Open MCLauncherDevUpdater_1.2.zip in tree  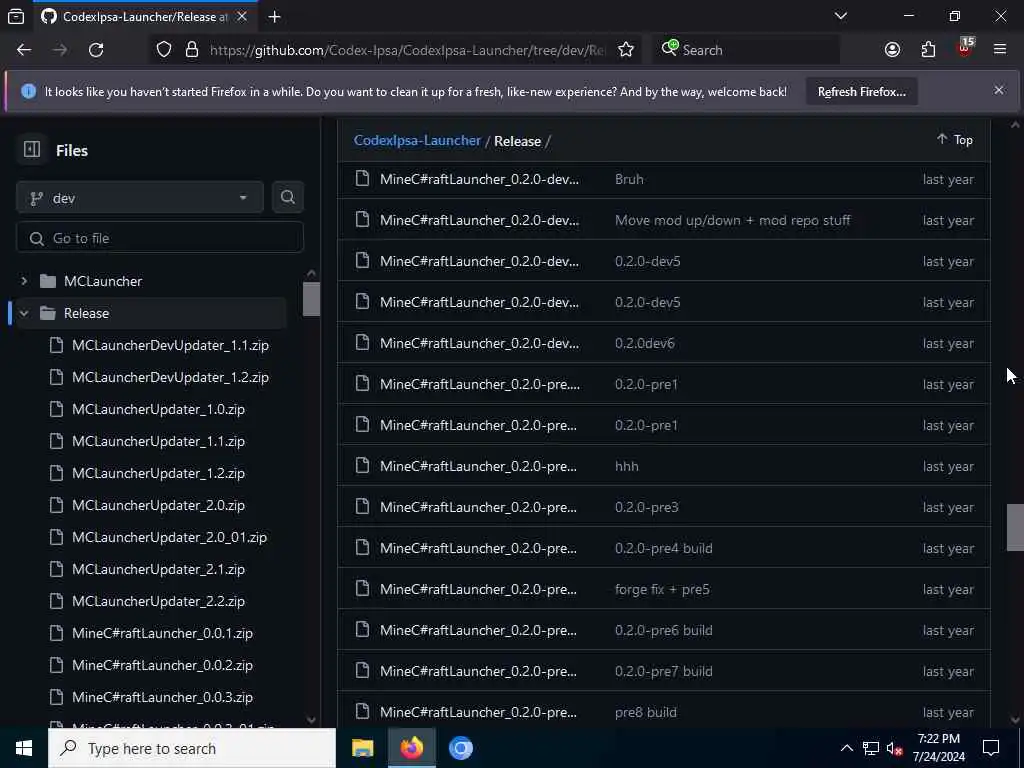(x=170, y=377)
